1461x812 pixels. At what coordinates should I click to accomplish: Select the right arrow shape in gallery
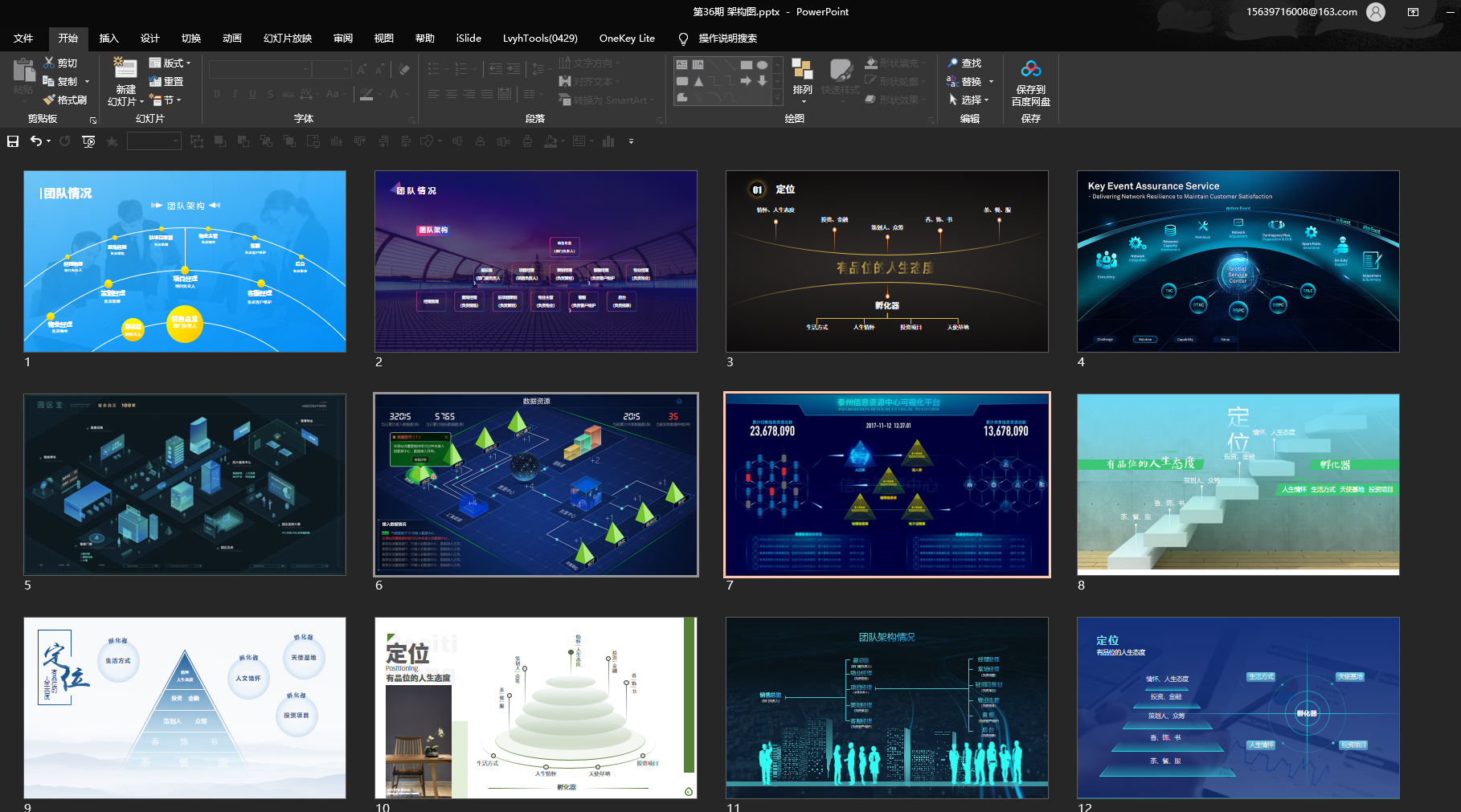click(747, 81)
